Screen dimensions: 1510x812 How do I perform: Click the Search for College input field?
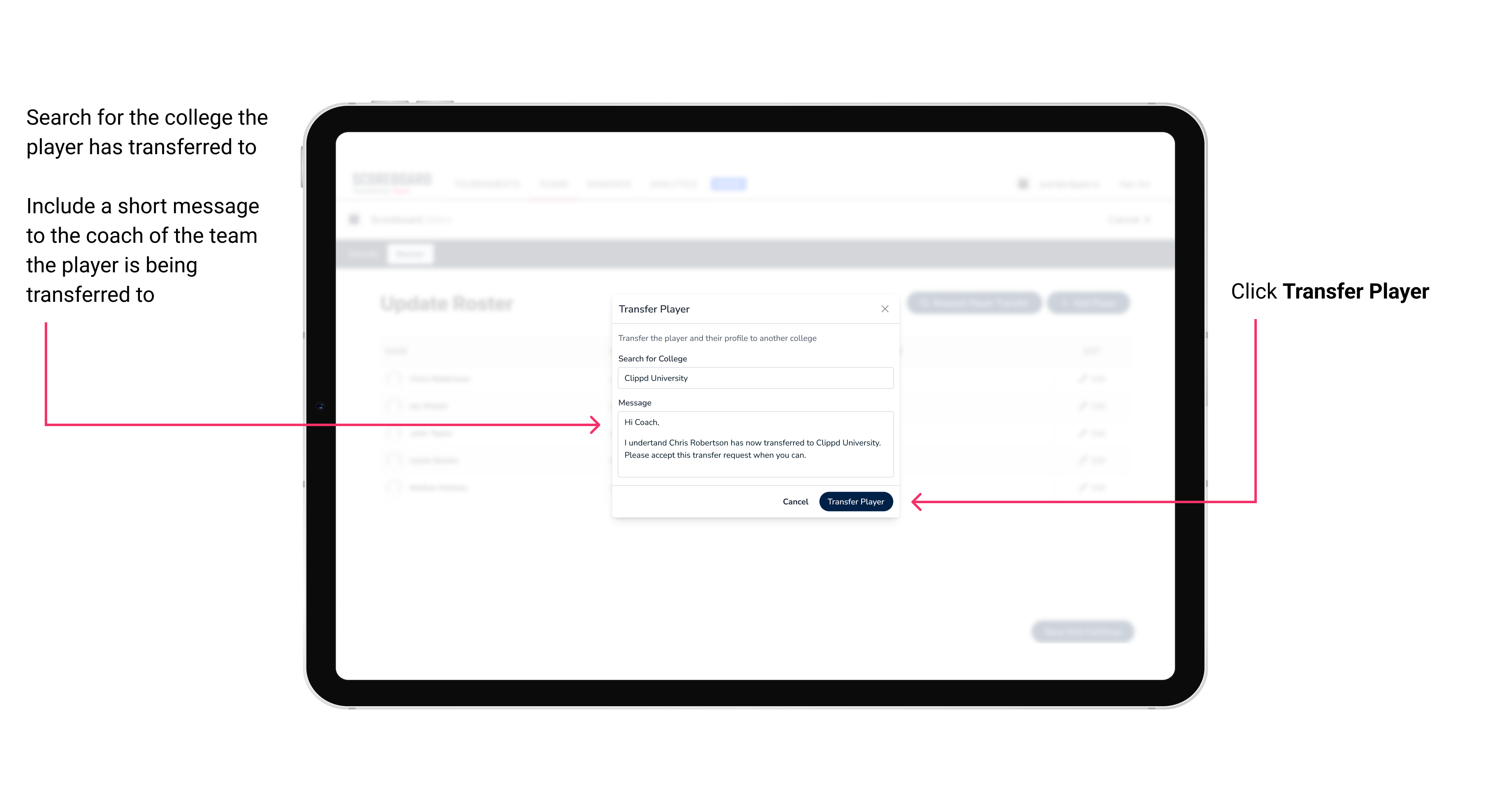point(753,378)
